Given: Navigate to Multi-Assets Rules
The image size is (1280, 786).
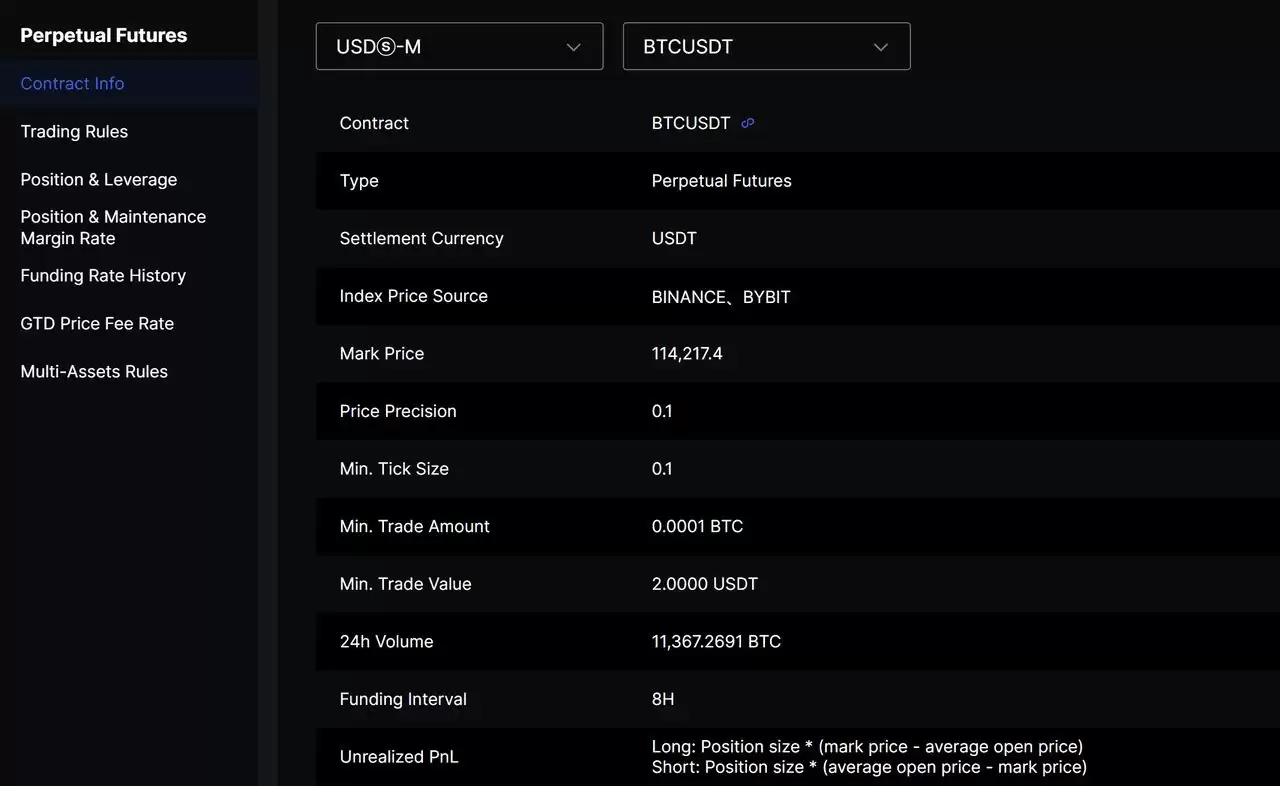Looking at the screenshot, I should [x=94, y=372].
